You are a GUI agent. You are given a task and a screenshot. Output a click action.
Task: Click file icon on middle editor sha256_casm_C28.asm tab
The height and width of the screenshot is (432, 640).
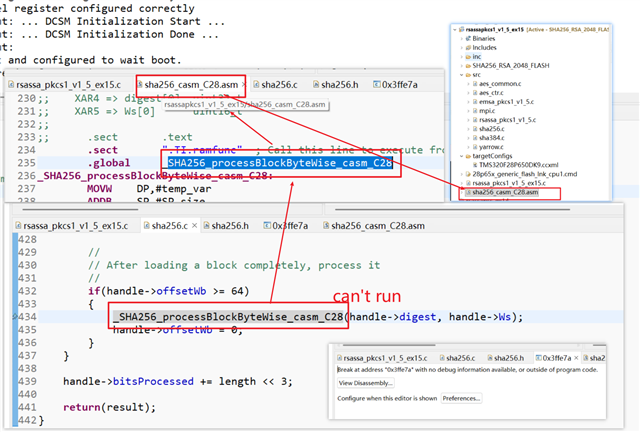pos(326,225)
